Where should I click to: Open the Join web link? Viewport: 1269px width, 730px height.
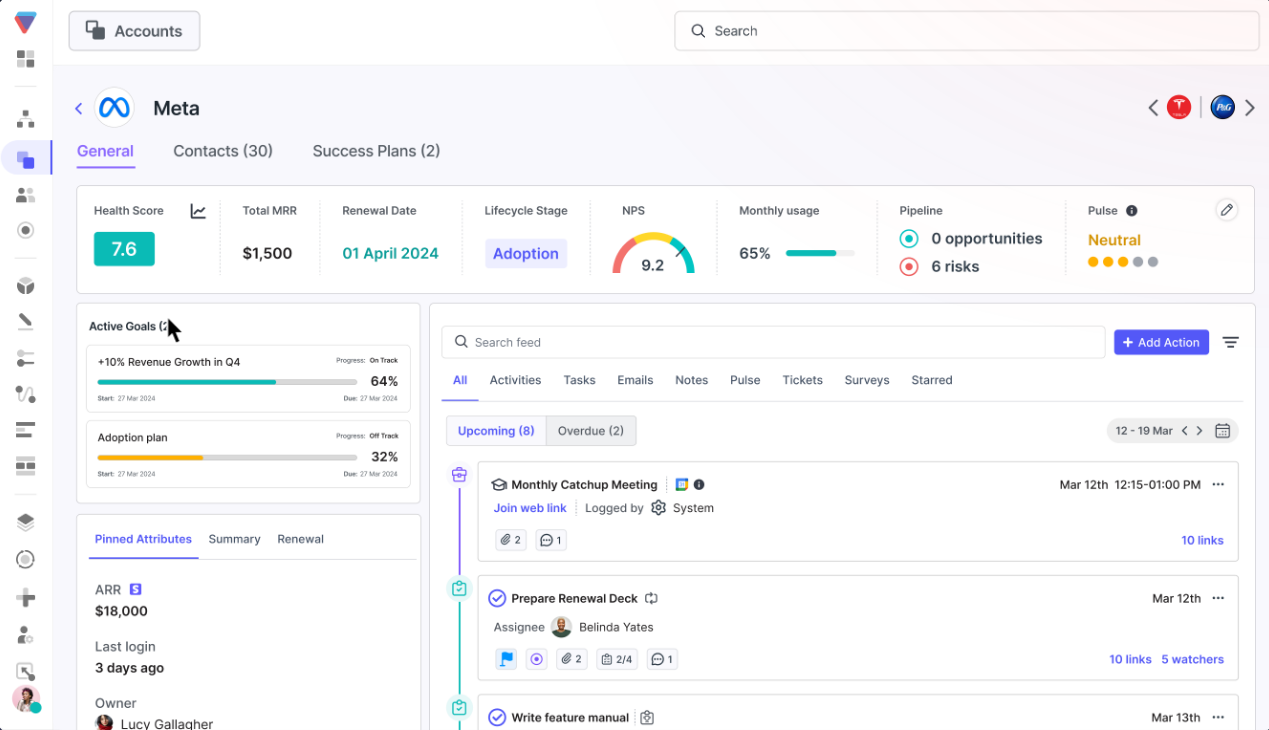[x=530, y=508]
